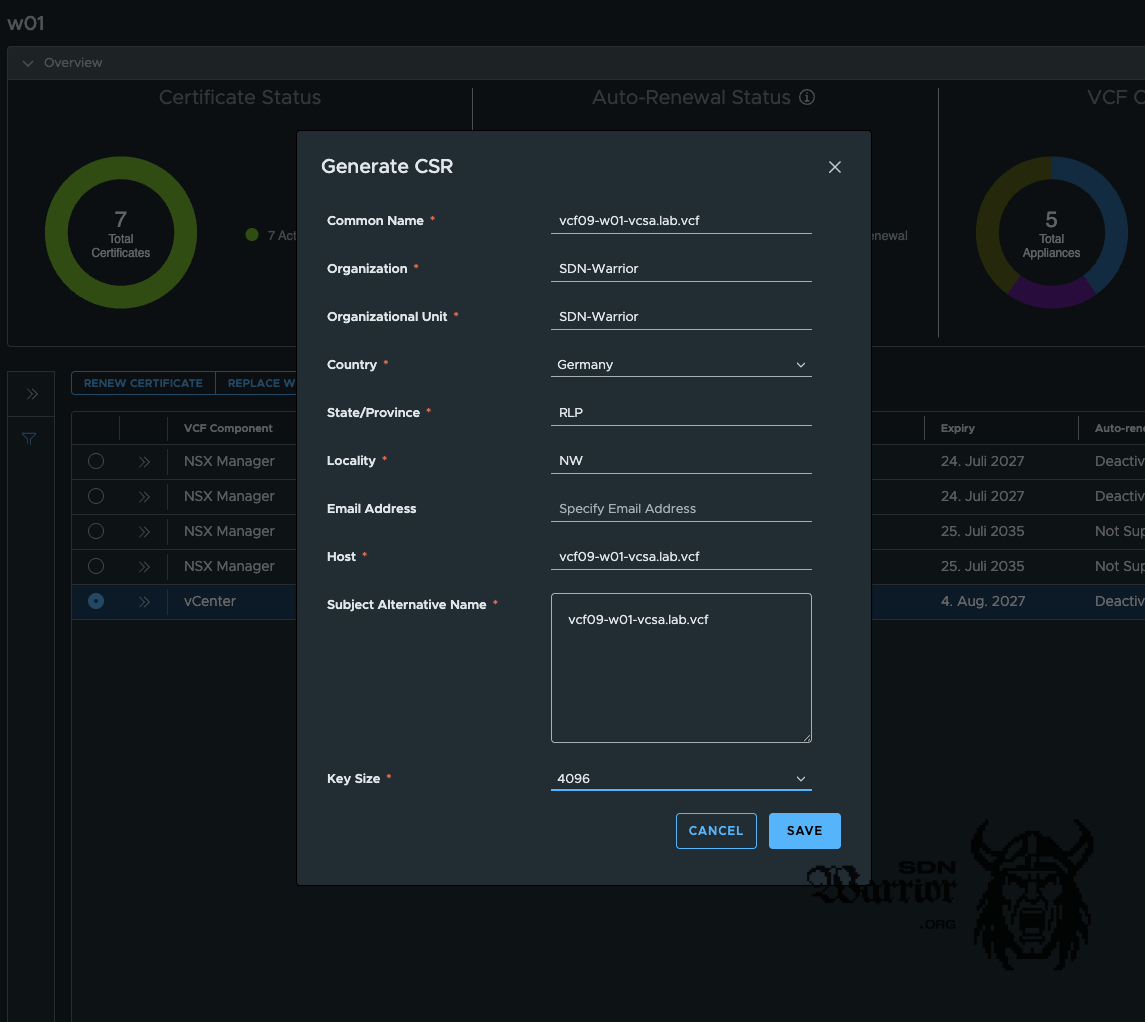Save the generated CSR
The image size is (1145, 1022).
804,831
